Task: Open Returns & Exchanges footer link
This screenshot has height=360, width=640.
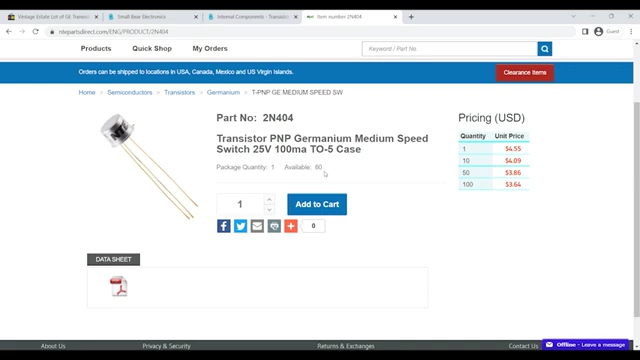Action: tap(346, 346)
